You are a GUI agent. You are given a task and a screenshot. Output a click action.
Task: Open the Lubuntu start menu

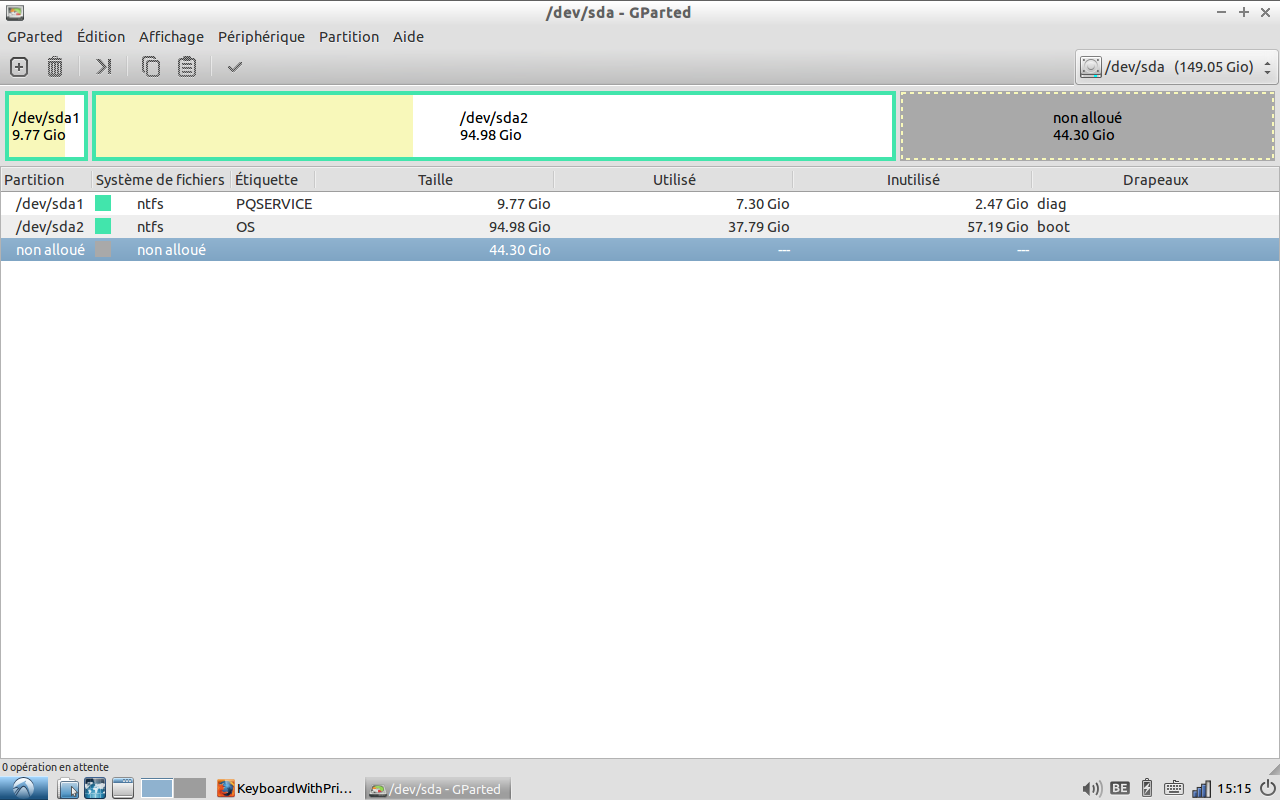pyautogui.click(x=24, y=788)
